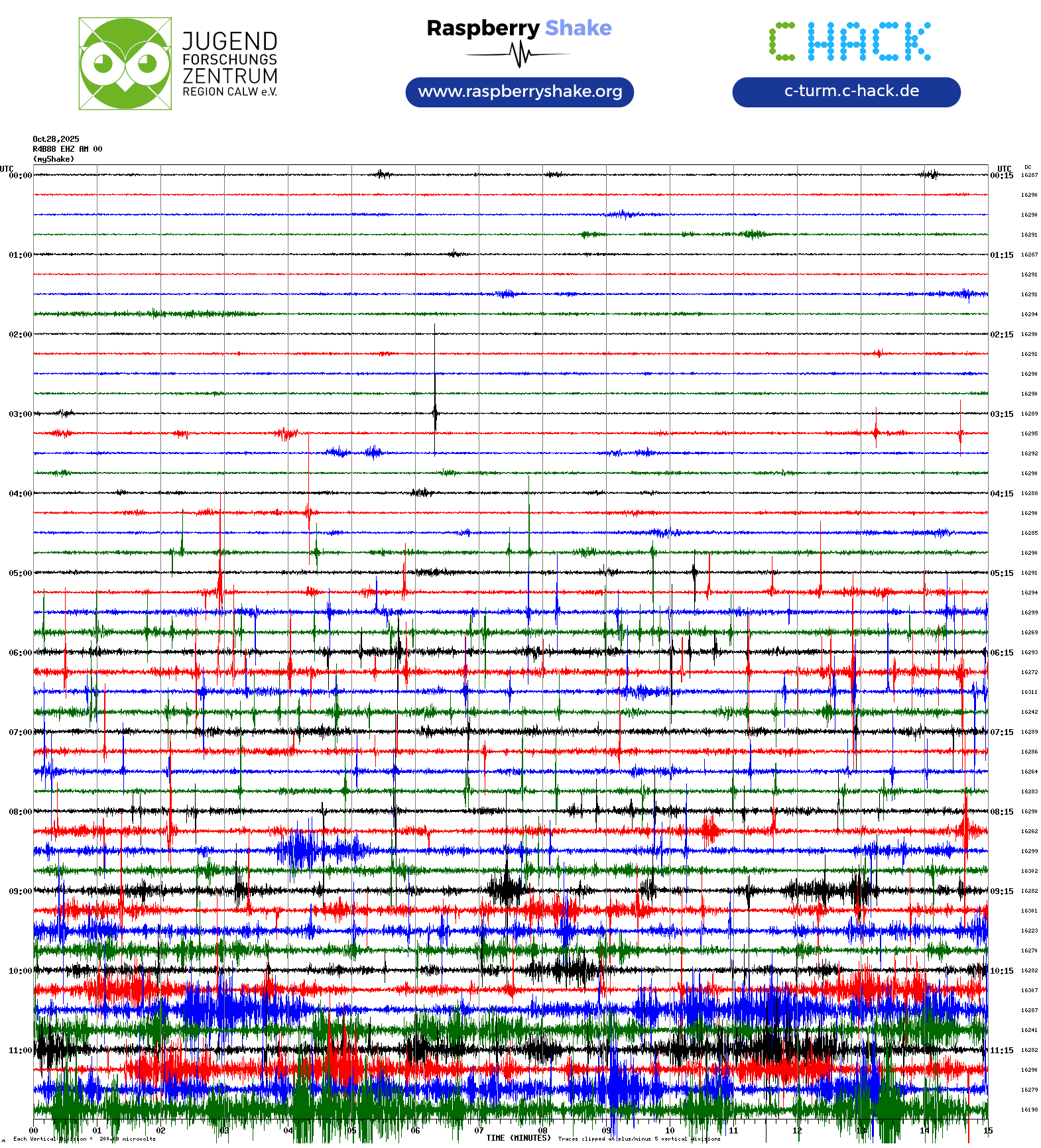Click the 00:00 UTC row label
The height and width of the screenshot is (1148, 1041).
click(20, 176)
